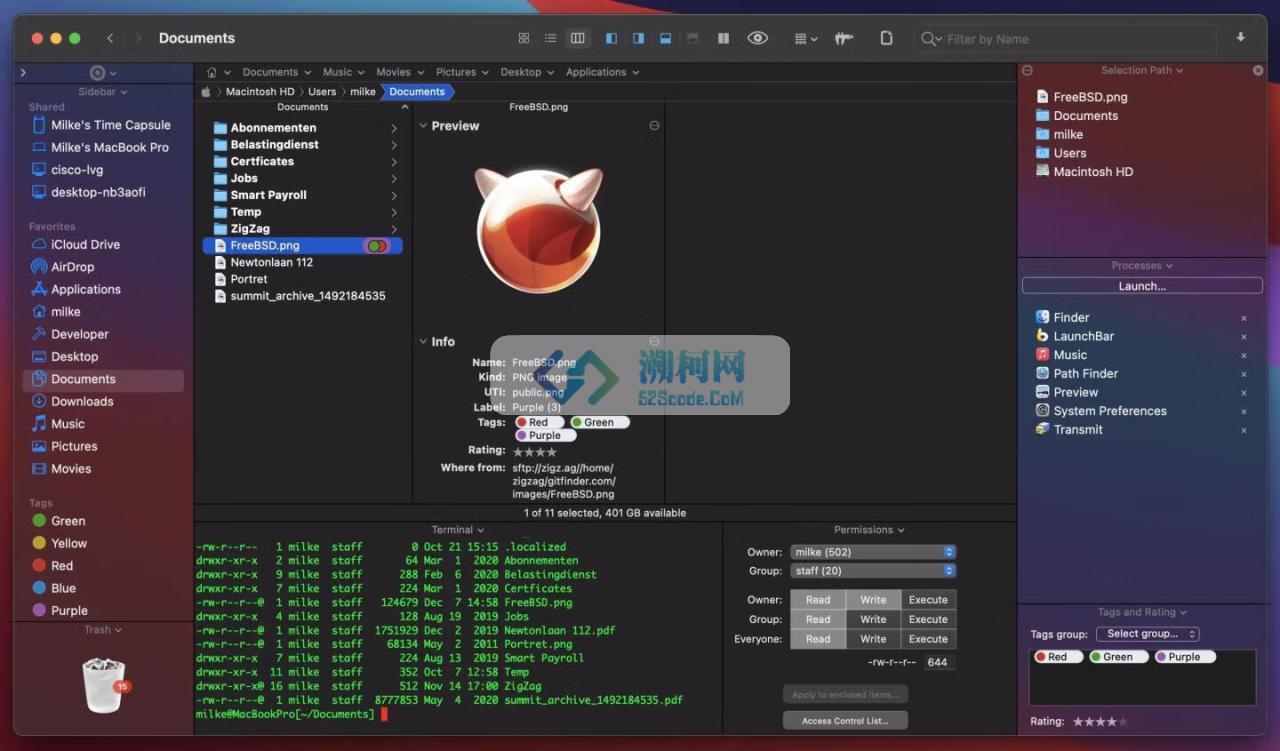Open AirDrop in sidebar

[x=63, y=267]
